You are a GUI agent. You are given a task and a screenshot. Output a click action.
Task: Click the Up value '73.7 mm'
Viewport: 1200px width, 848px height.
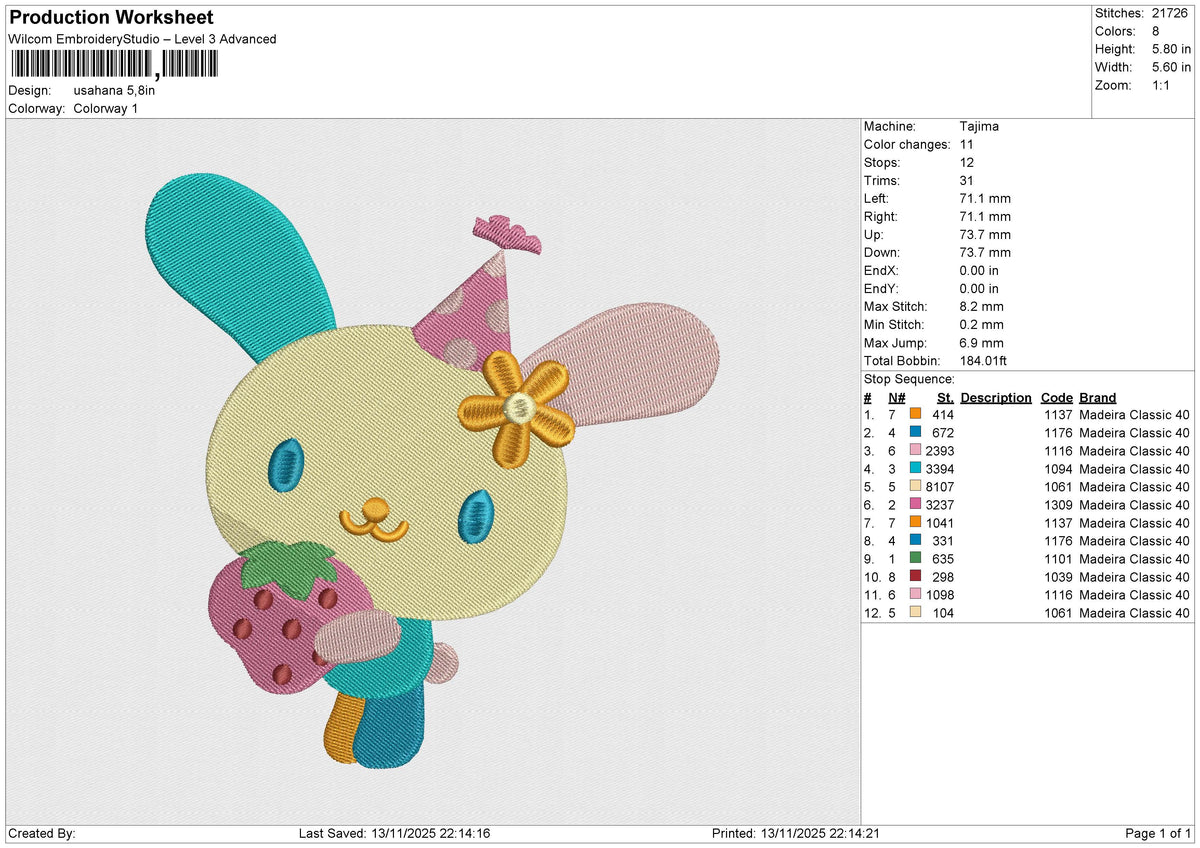click(984, 235)
